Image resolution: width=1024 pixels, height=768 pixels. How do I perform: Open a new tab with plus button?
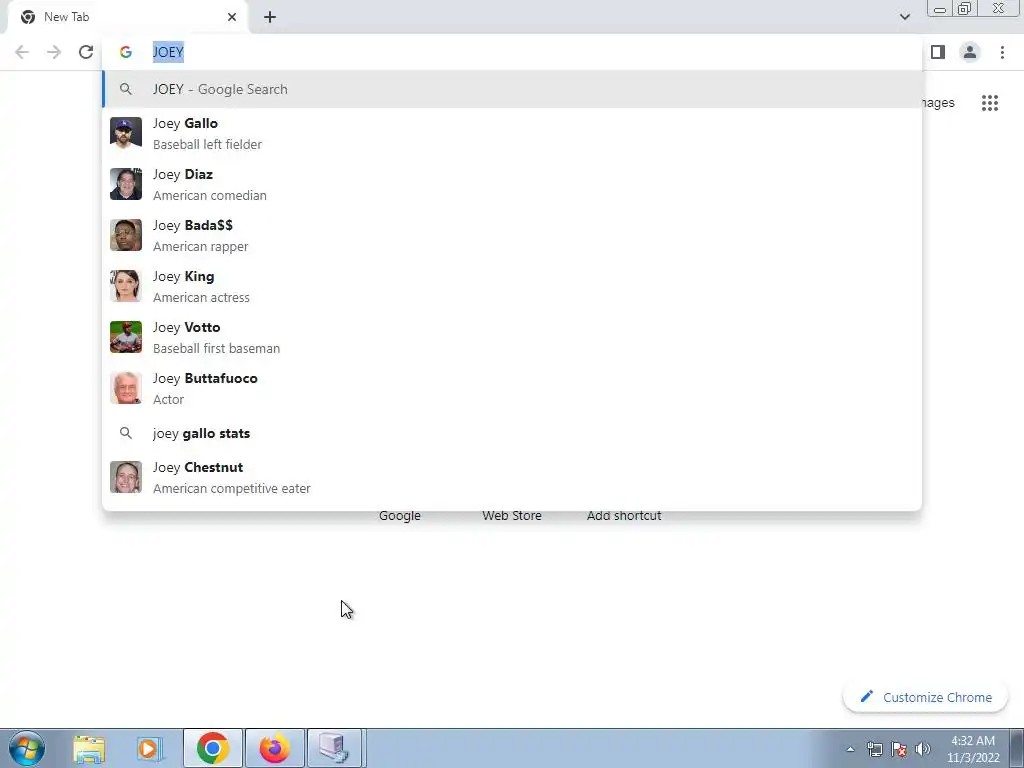(270, 17)
